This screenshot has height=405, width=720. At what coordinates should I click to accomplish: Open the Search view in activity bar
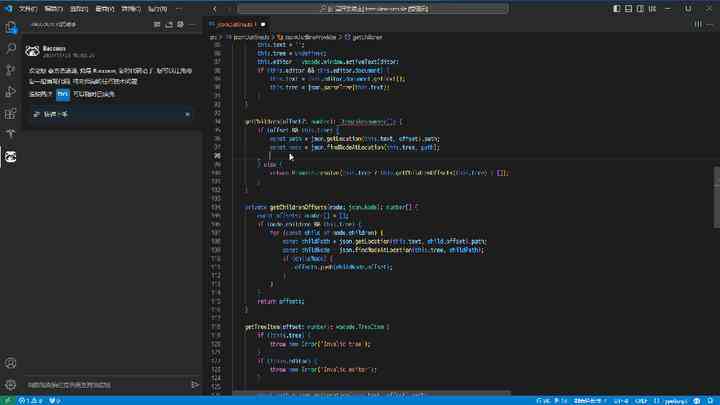pyautogui.click(x=11, y=49)
